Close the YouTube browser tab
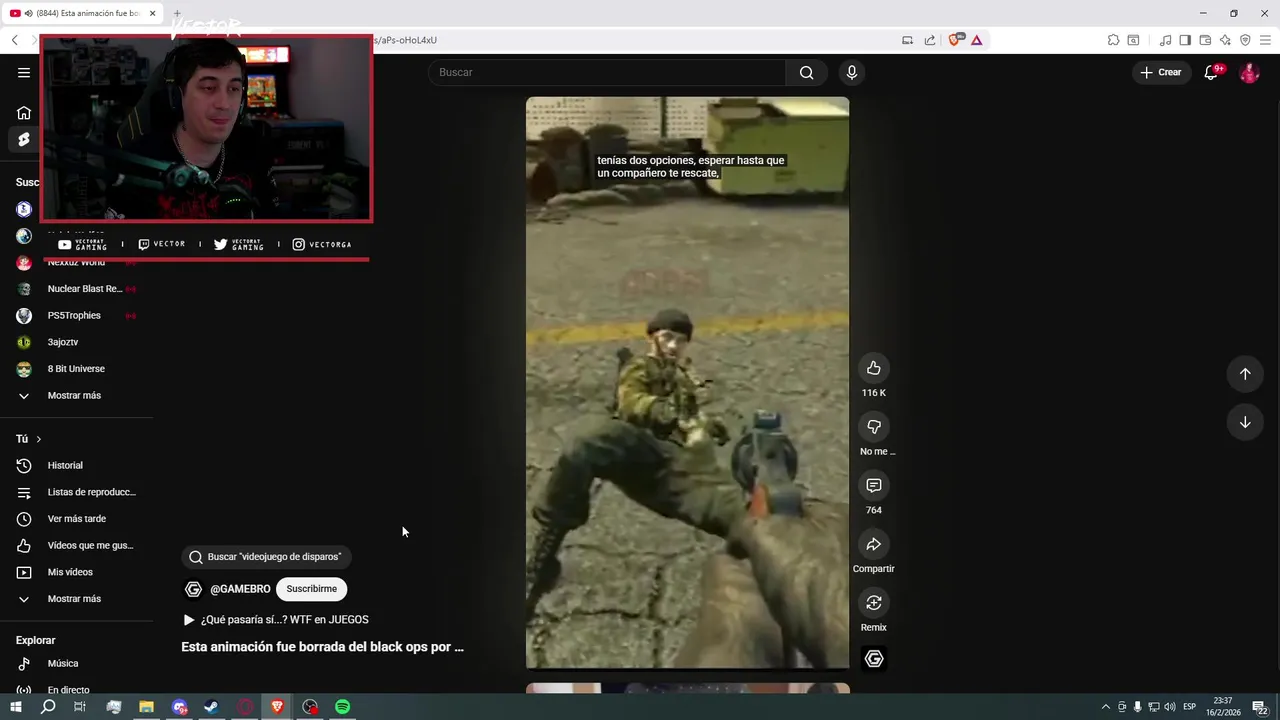 (152, 13)
